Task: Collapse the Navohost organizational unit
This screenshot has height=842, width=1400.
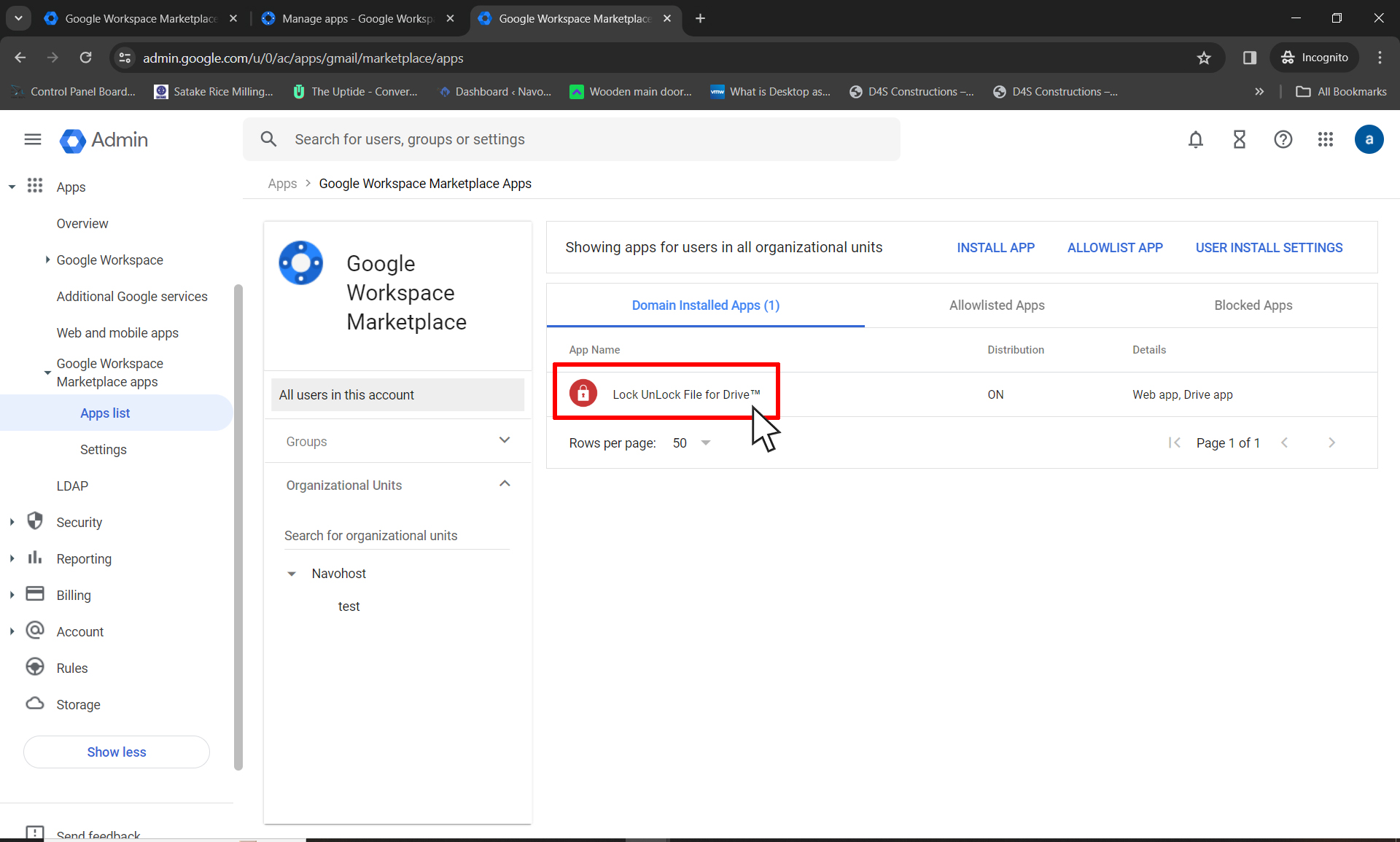Action: coord(292,574)
